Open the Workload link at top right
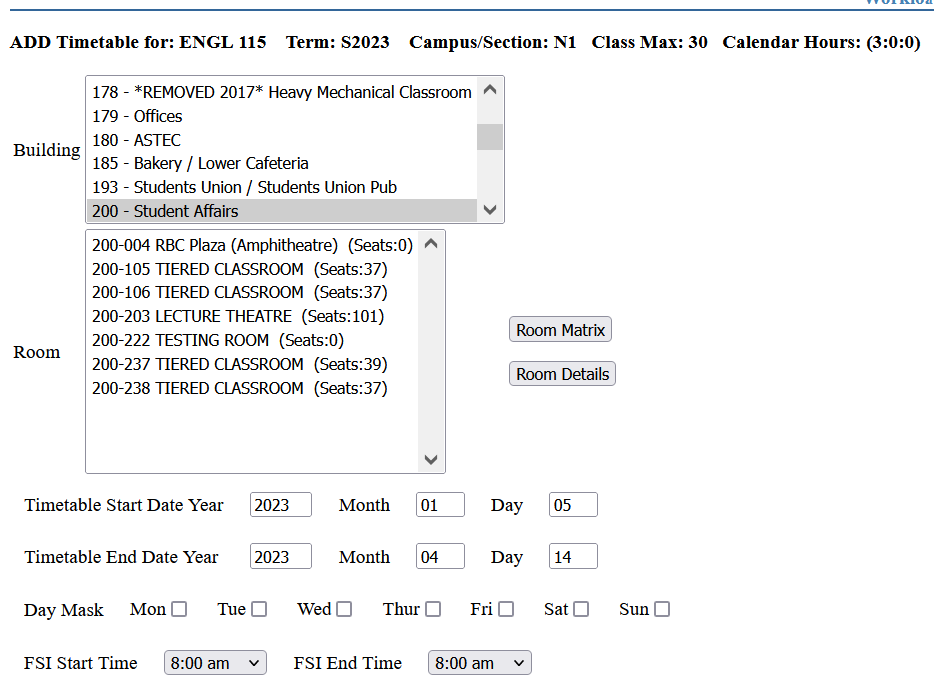 point(898,4)
